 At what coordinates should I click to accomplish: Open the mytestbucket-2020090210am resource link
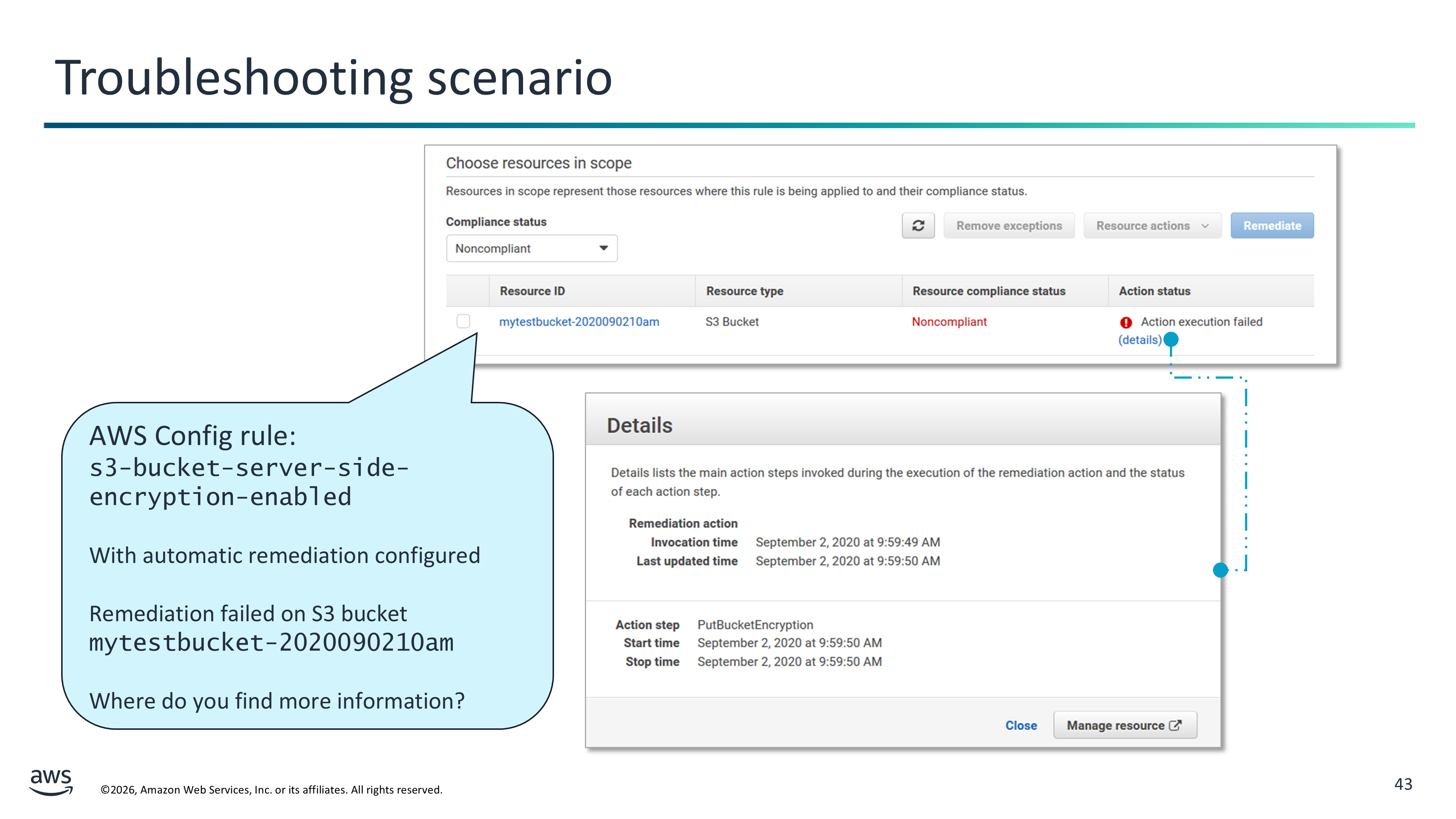[579, 322]
